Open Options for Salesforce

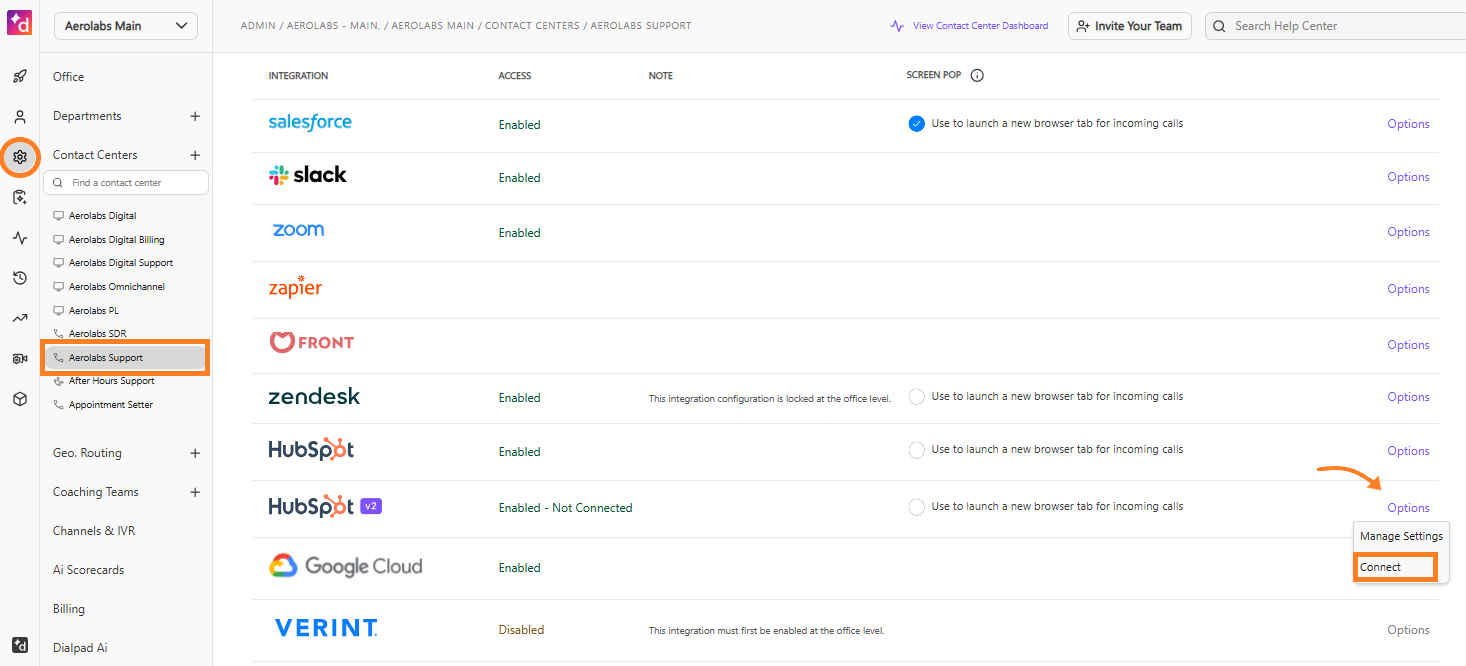click(x=1408, y=124)
